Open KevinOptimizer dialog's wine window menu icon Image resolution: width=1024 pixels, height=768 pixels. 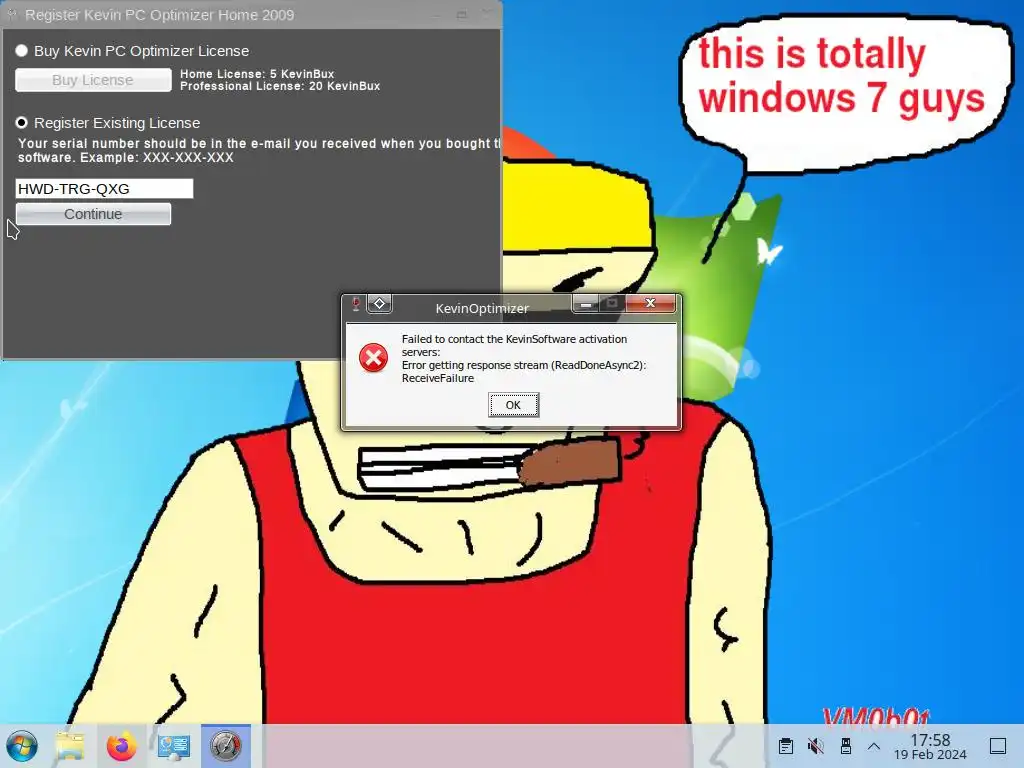pos(356,304)
